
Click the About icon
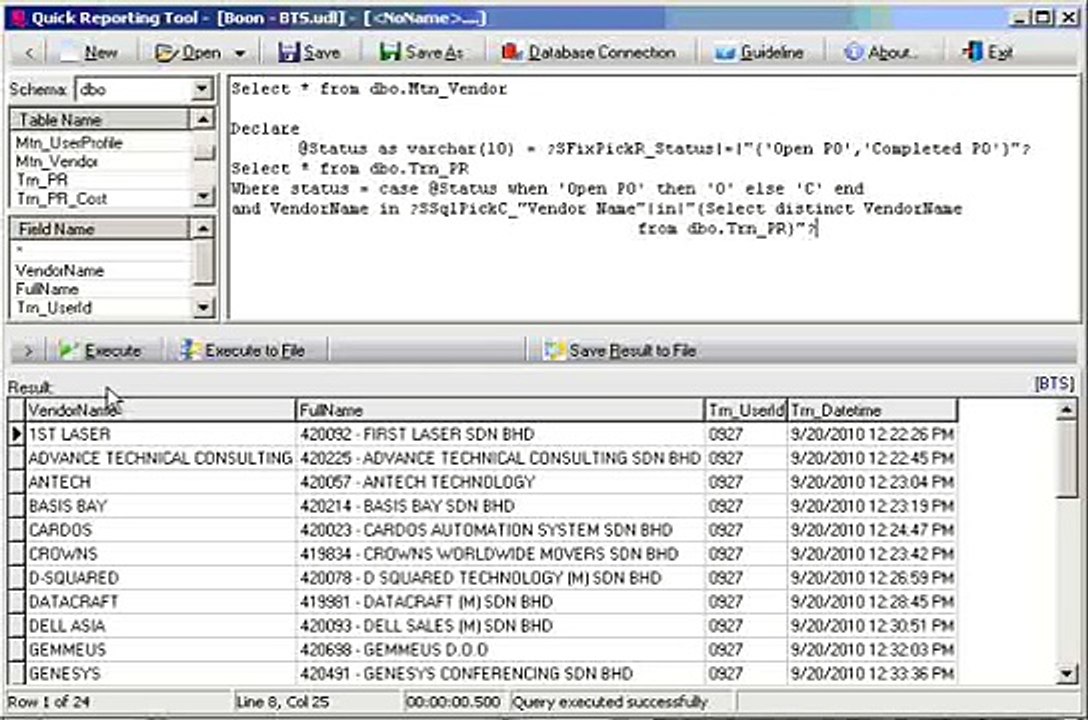tap(853, 52)
